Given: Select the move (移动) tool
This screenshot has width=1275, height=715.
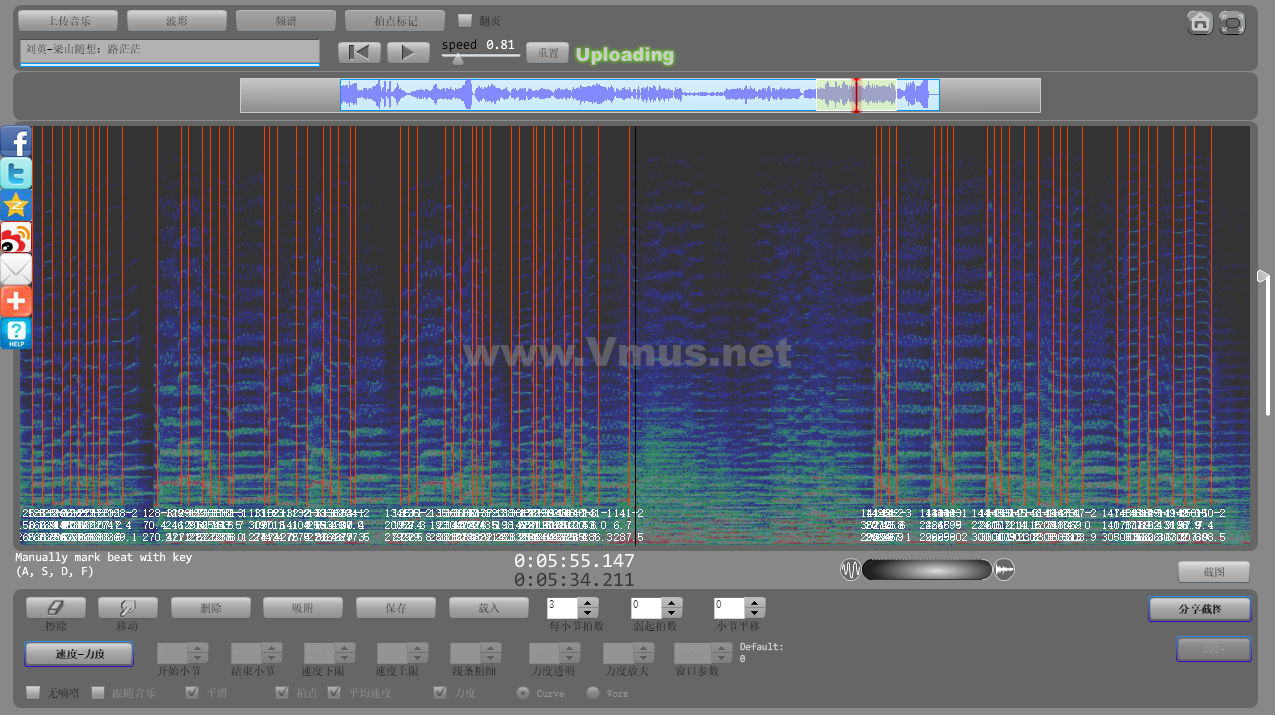Looking at the screenshot, I should (x=126, y=607).
